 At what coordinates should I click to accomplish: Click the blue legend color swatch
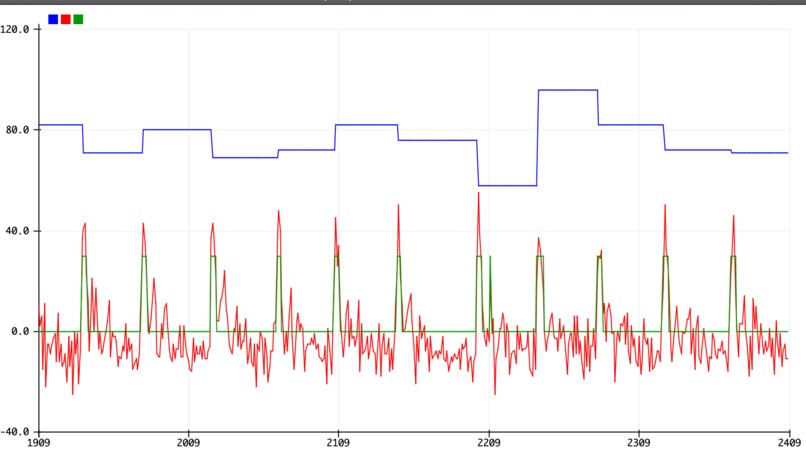click(x=53, y=20)
